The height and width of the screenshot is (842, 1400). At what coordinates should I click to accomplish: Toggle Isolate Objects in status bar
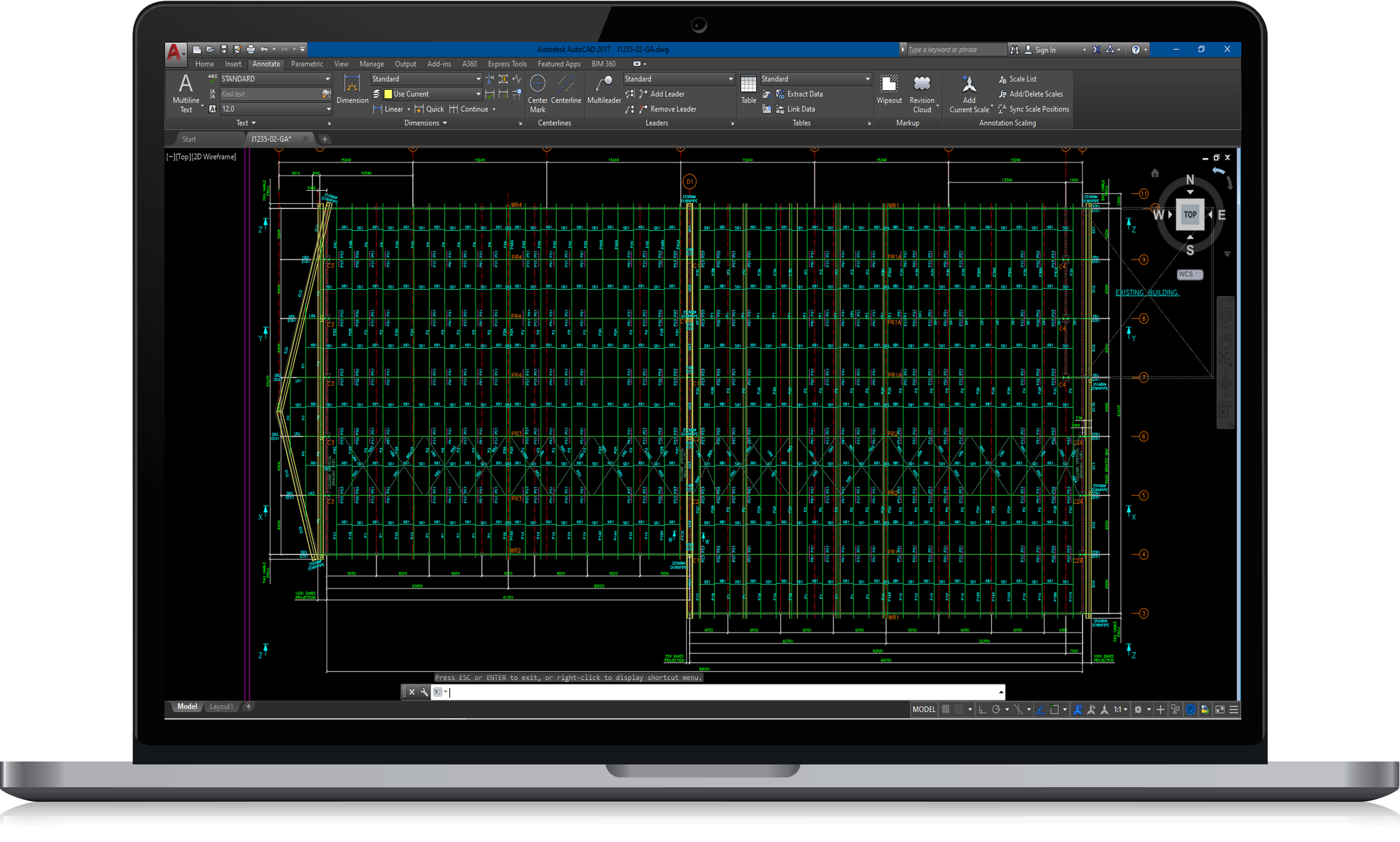tap(1175, 710)
